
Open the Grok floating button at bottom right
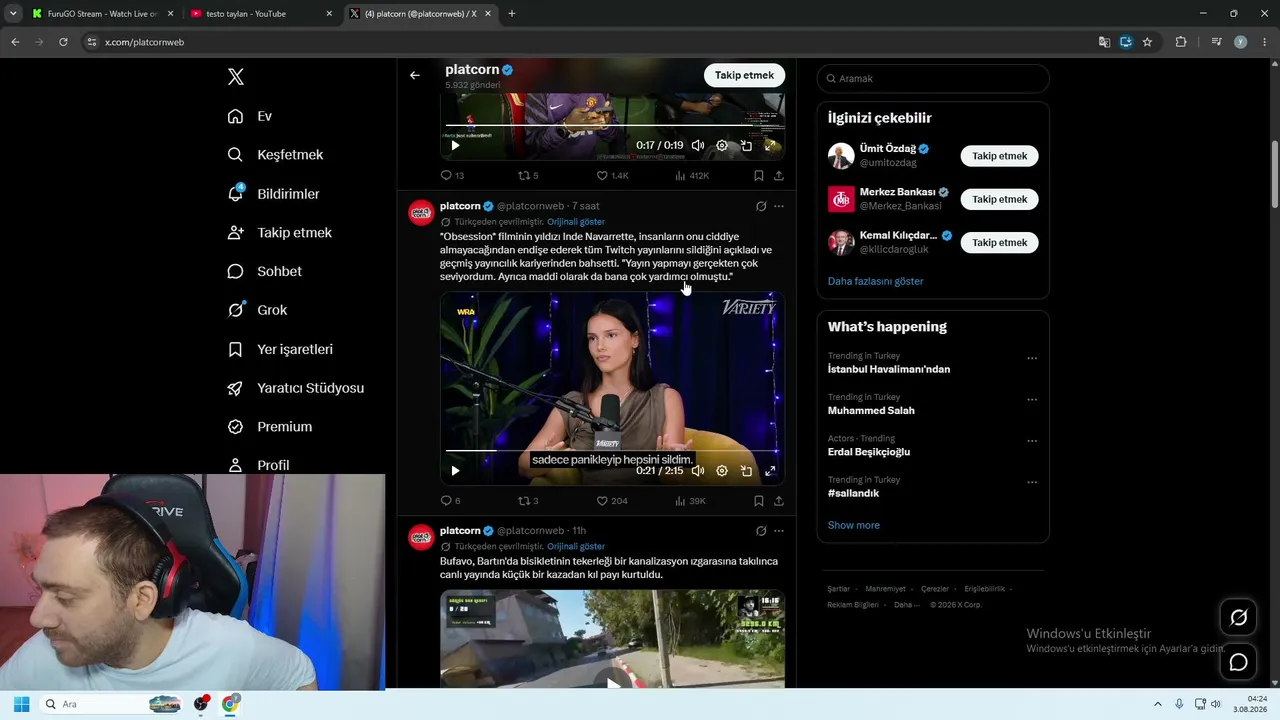[x=1238, y=618]
